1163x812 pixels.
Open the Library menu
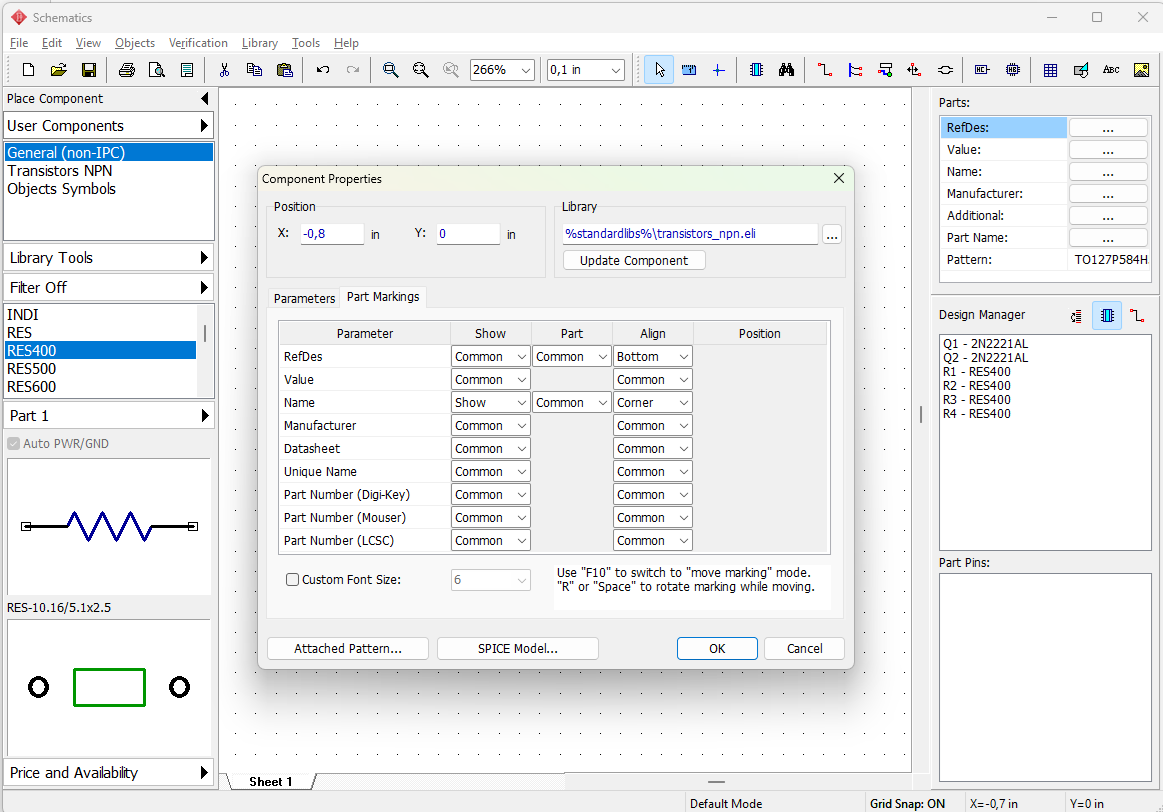(x=260, y=42)
